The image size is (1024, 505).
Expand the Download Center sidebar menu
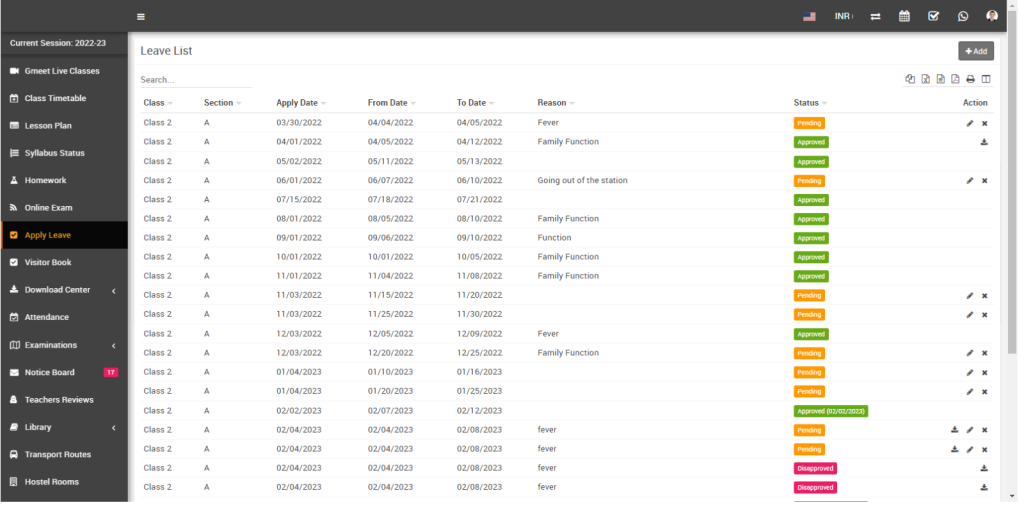coord(64,290)
